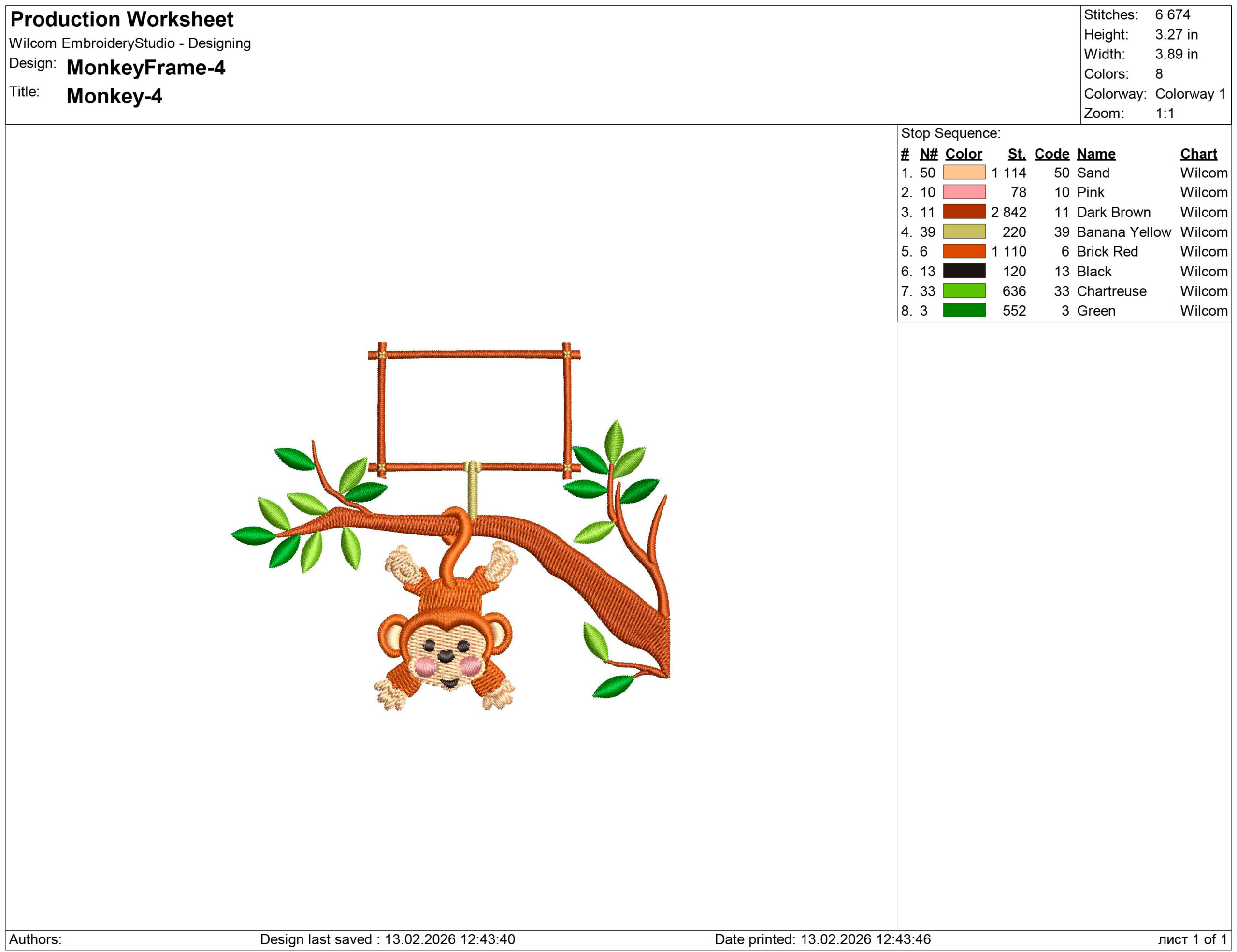Click the Name column header
The image size is (1237, 952).
point(1095,154)
